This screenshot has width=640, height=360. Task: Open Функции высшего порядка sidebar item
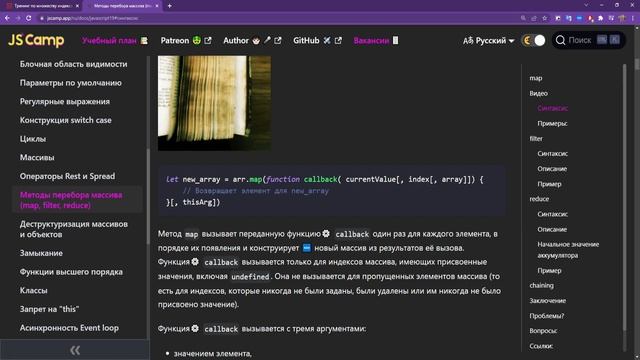pos(71,271)
